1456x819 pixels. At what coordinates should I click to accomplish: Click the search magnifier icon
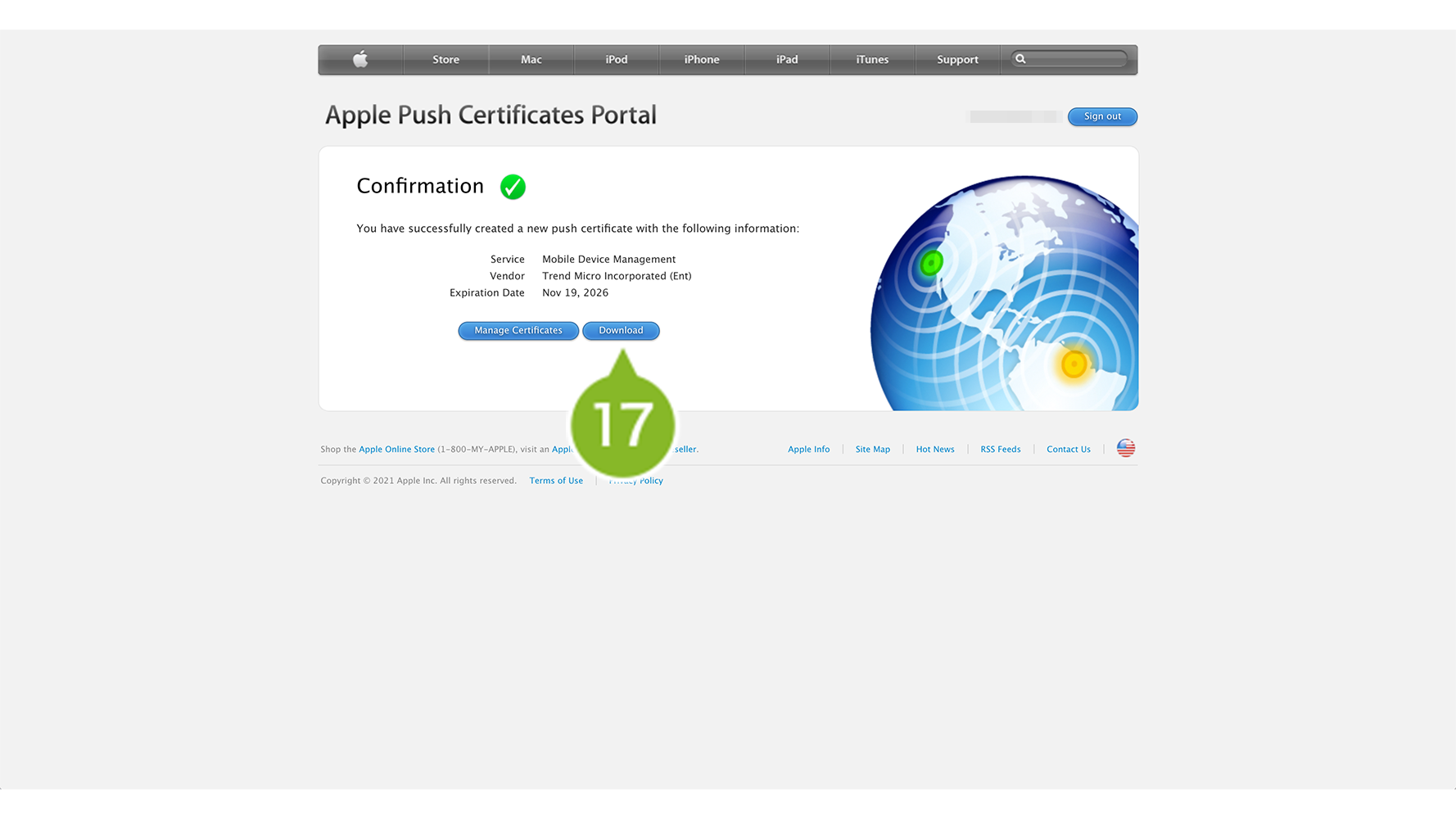(1020, 59)
